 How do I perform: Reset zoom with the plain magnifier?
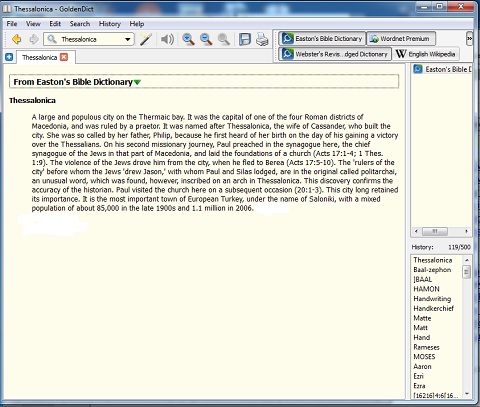[x=224, y=39]
